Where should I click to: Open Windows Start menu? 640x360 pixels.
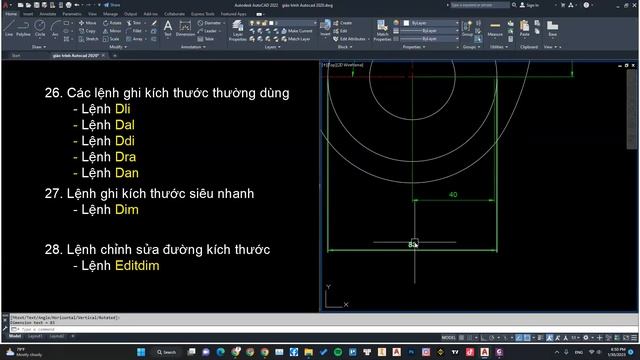[141, 352]
